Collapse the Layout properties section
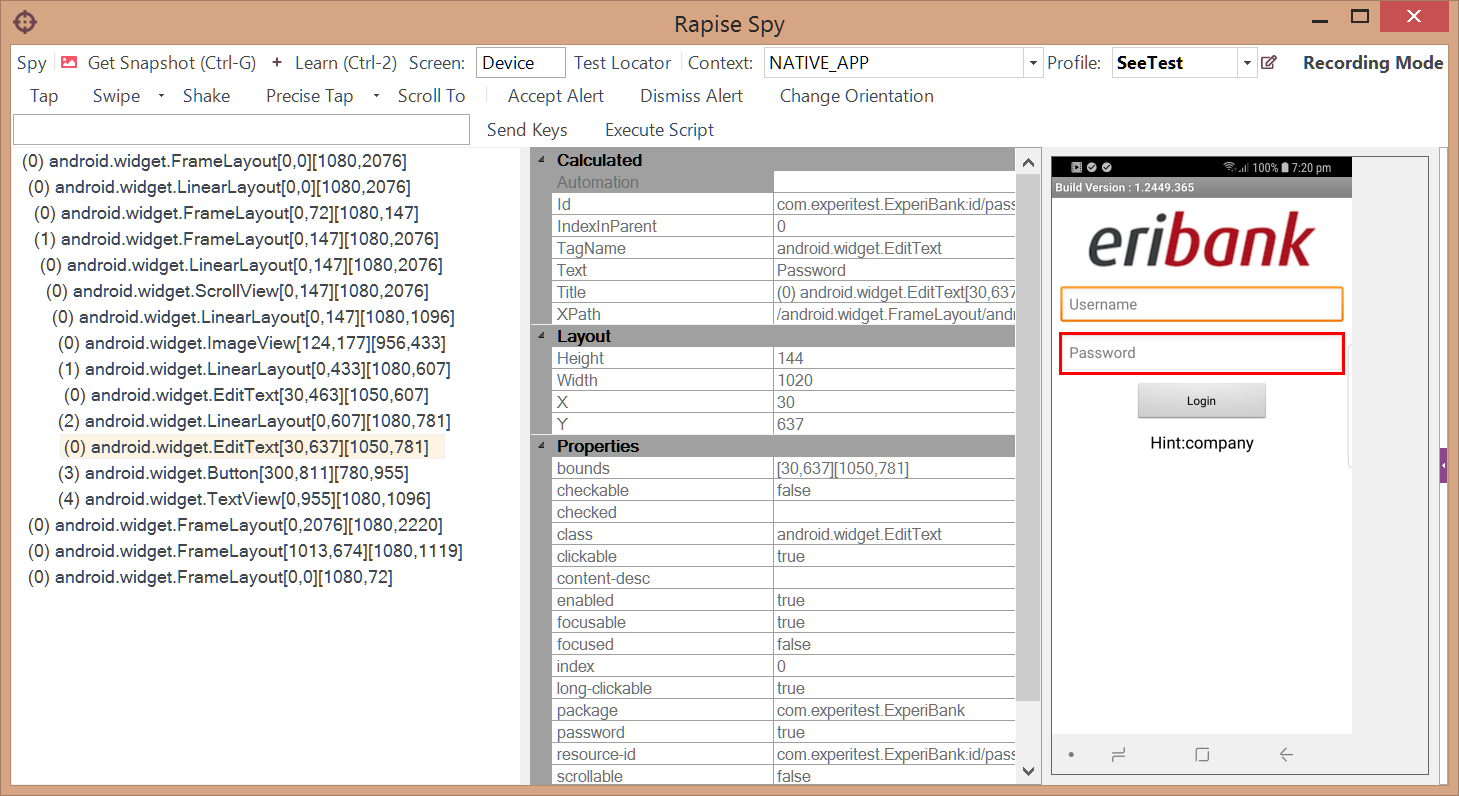1459x796 pixels. point(542,336)
